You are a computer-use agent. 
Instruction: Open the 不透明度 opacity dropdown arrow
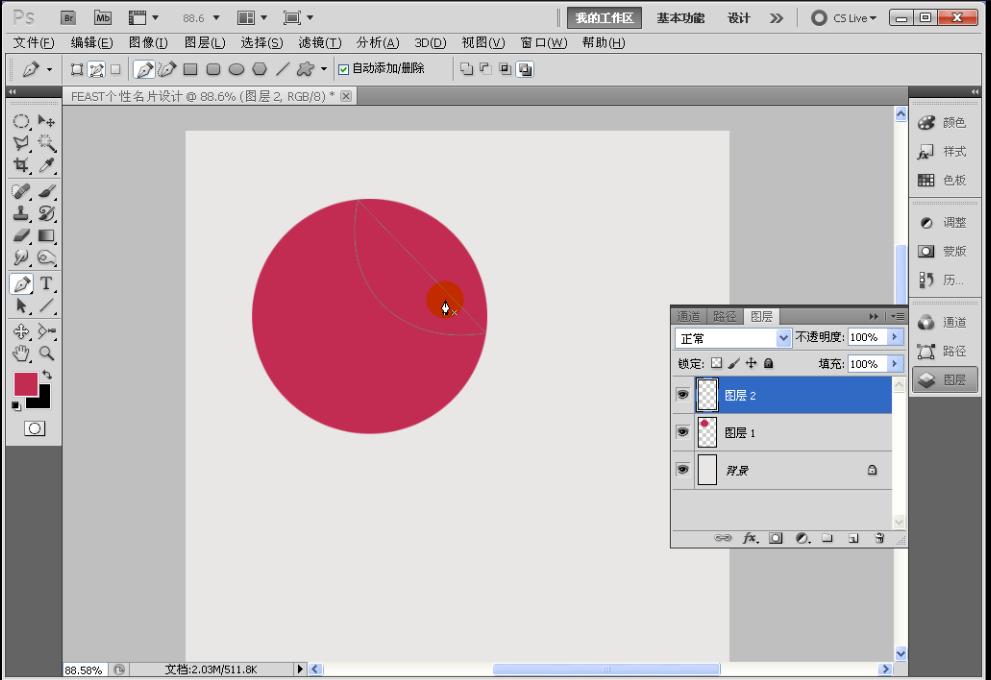[x=894, y=337]
